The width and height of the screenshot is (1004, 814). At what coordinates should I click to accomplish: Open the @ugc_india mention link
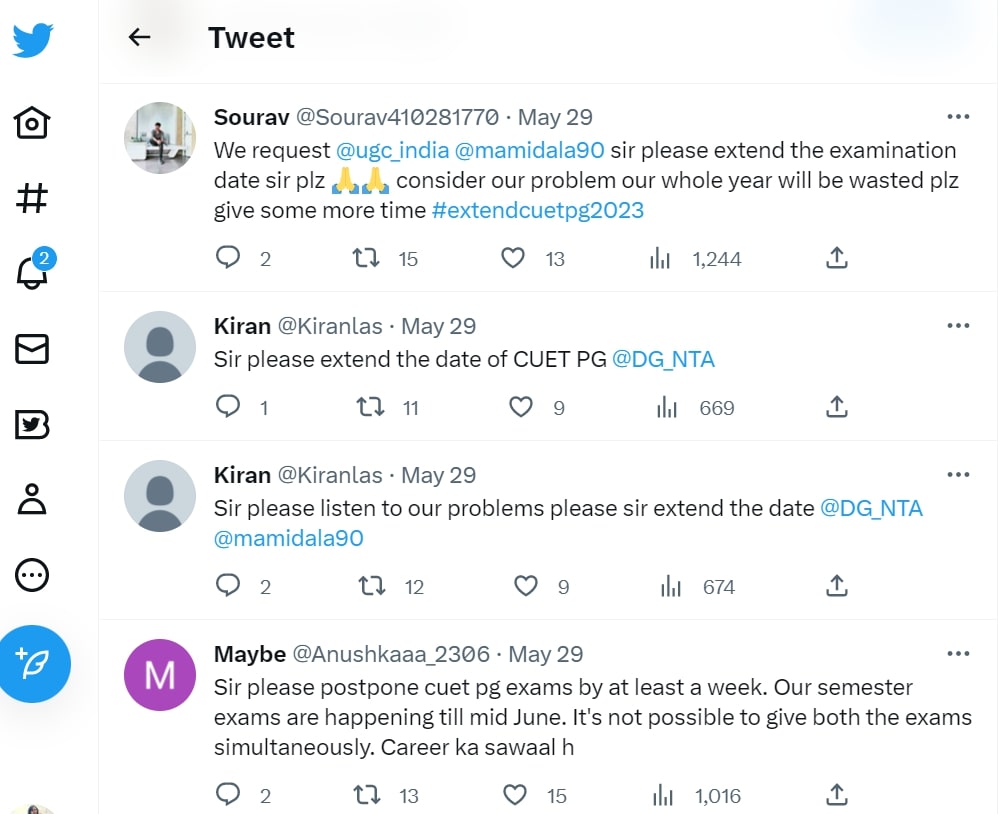[392, 150]
